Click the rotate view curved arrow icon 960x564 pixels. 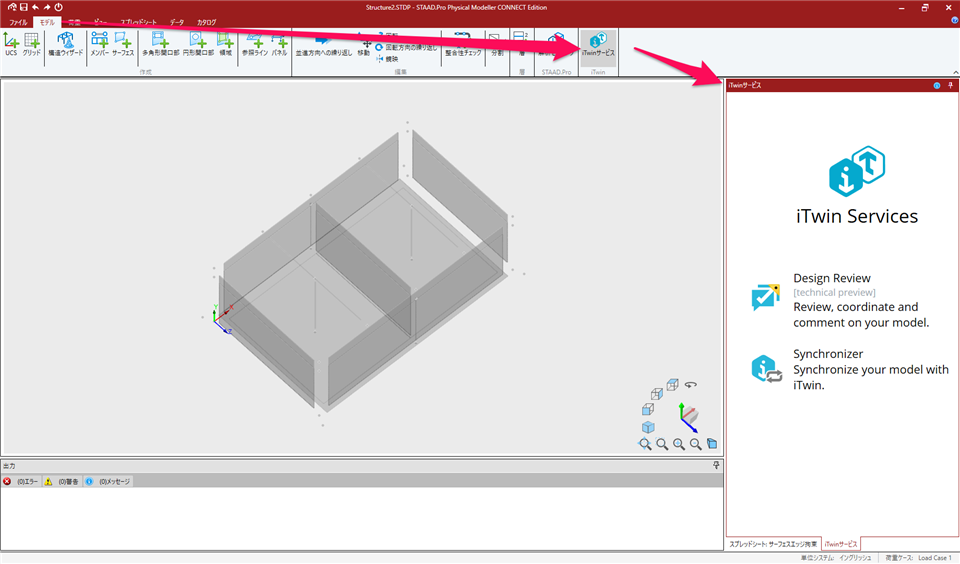click(691, 385)
